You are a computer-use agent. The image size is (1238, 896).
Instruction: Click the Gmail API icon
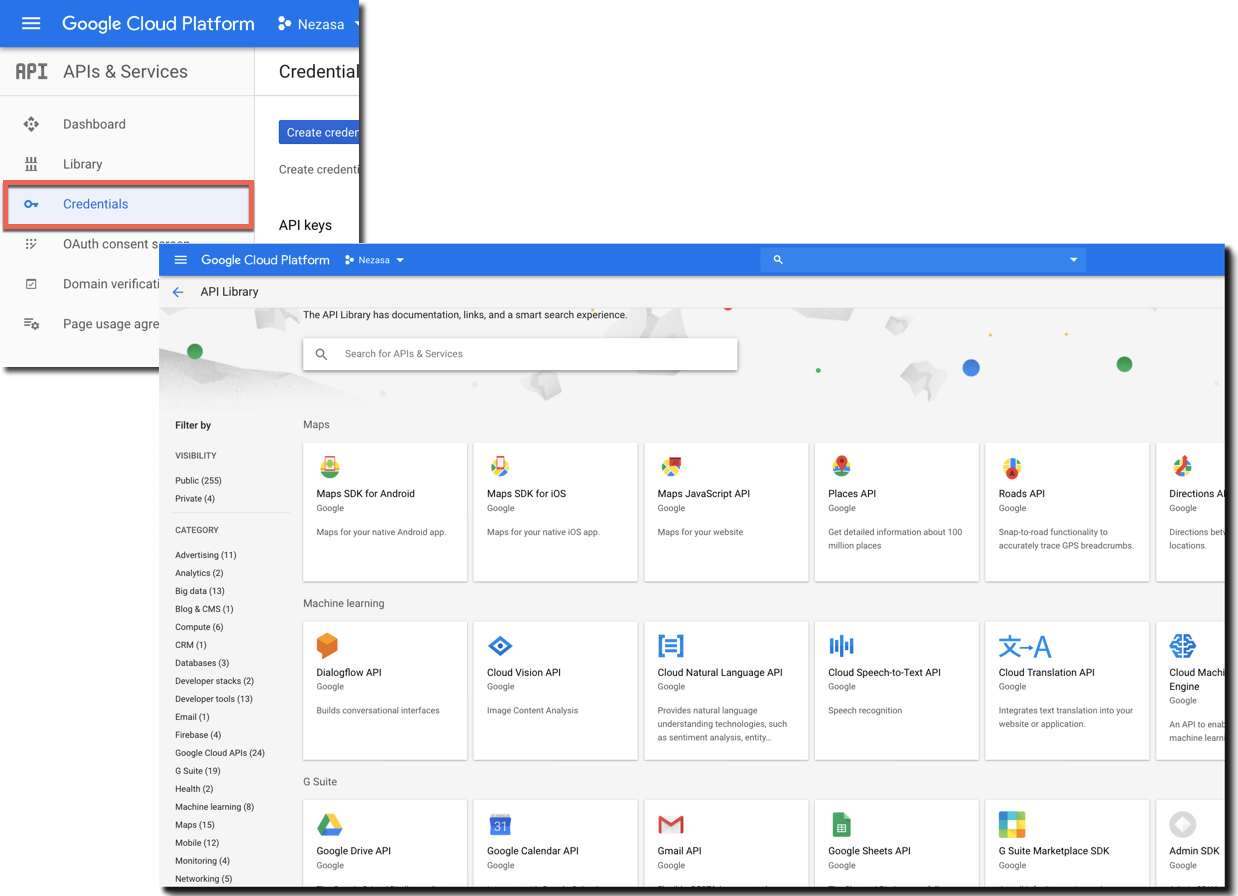pos(671,824)
